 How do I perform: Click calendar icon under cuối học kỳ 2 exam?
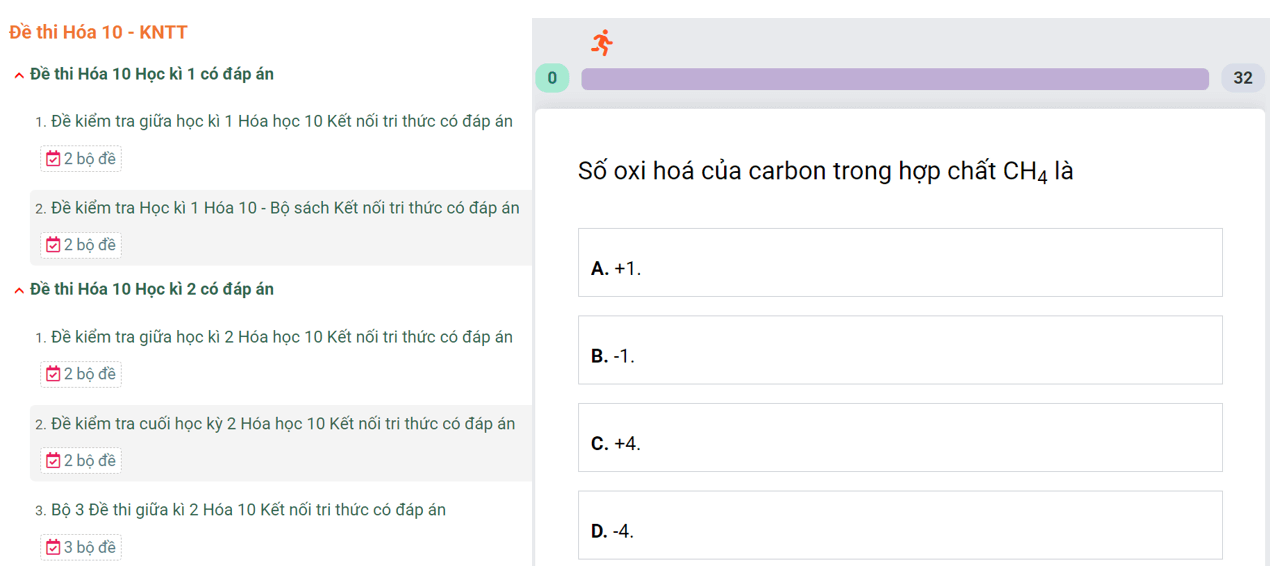(x=53, y=461)
